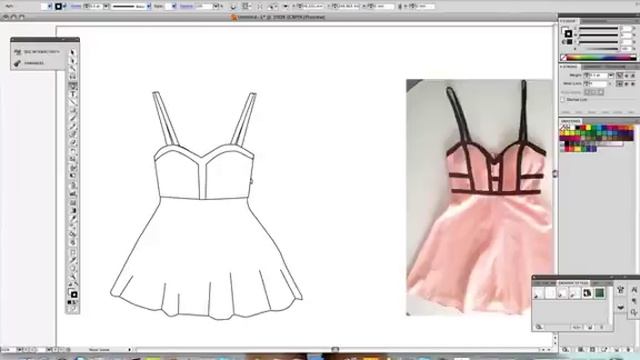The image size is (640, 360).
Task: Enable the Dashed Line checkbox
Action: pyautogui.click(x=563, y=100)
